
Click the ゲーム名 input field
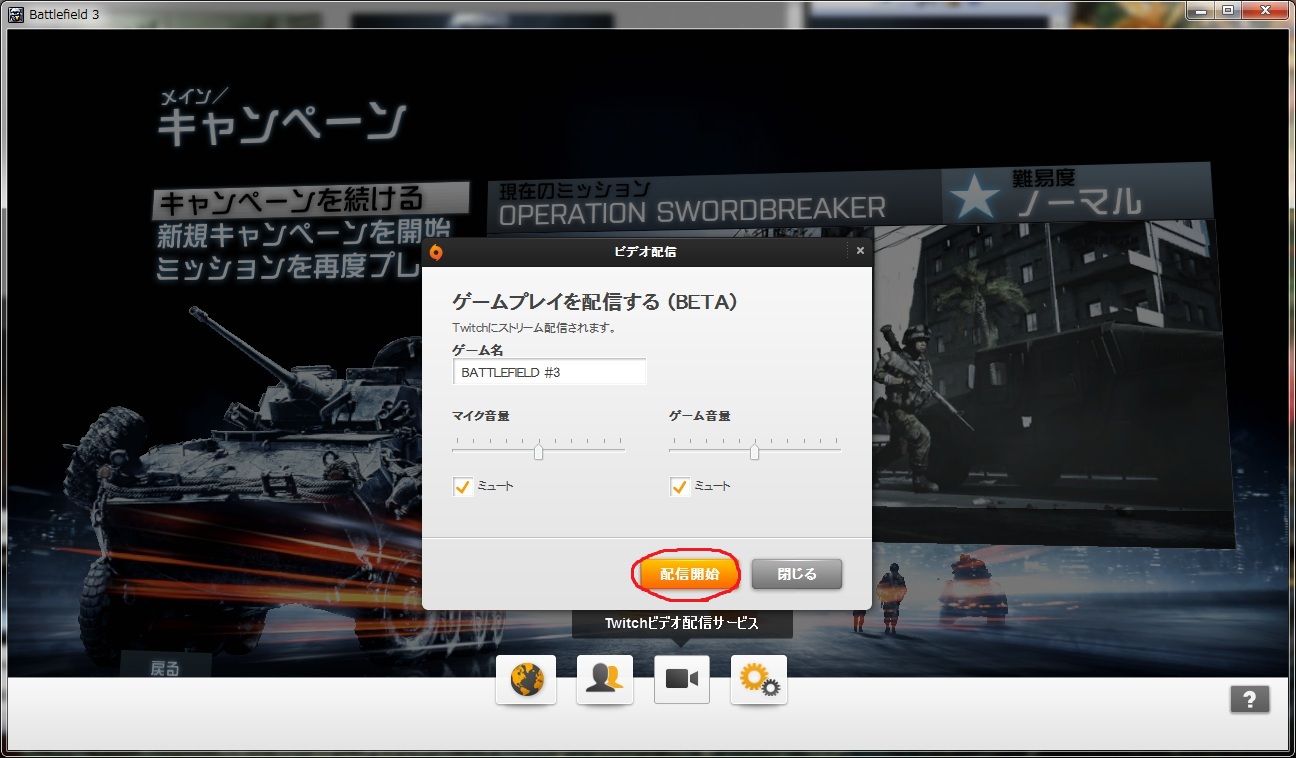coord(550,372)
